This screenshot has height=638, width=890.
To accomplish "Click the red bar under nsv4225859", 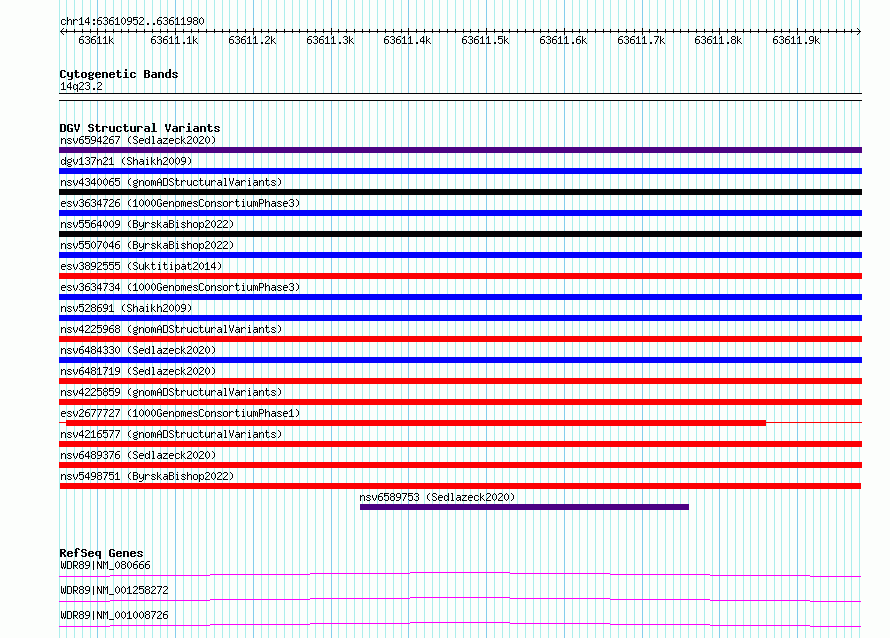I will coord(460,402).
